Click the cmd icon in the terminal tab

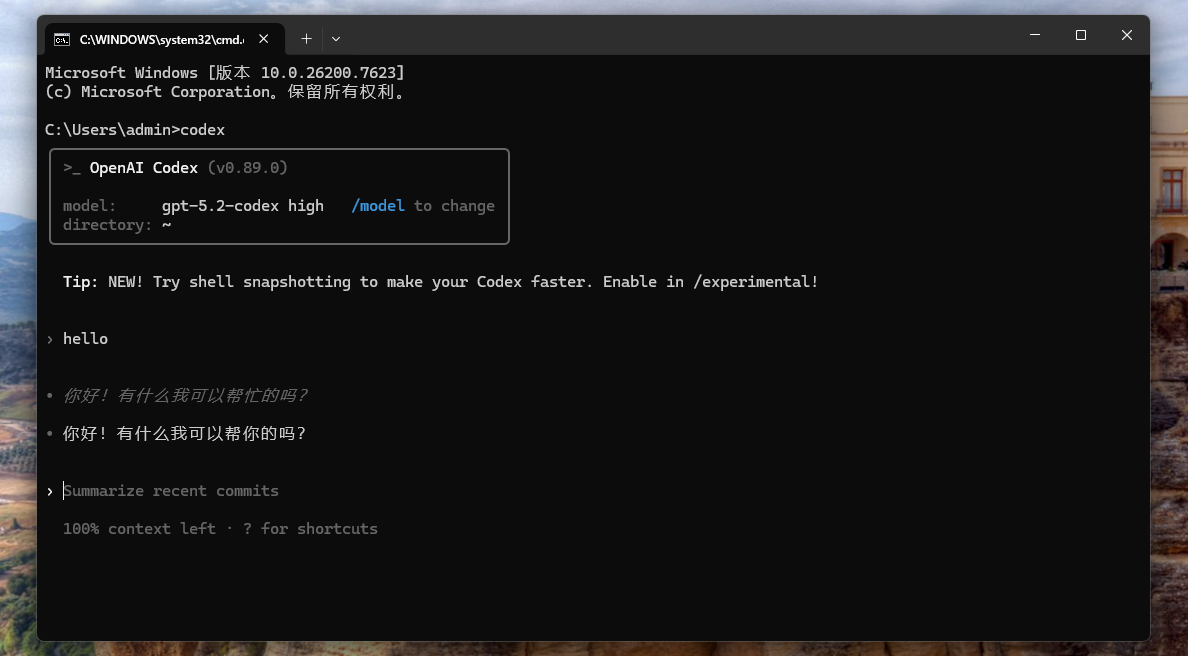point(62,39)
